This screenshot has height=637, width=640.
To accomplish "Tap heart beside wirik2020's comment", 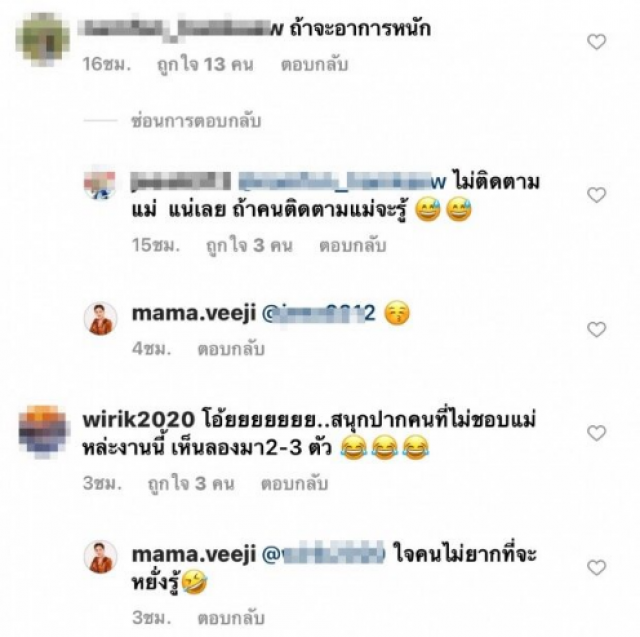I will [596, 433].
